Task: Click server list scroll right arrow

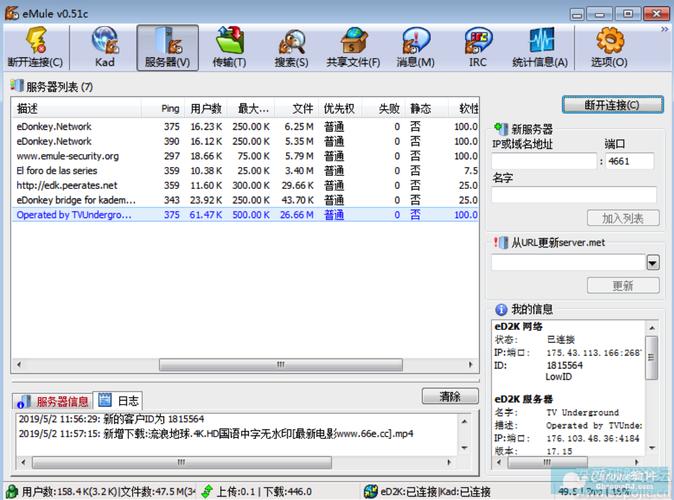Action: [470, 365]
